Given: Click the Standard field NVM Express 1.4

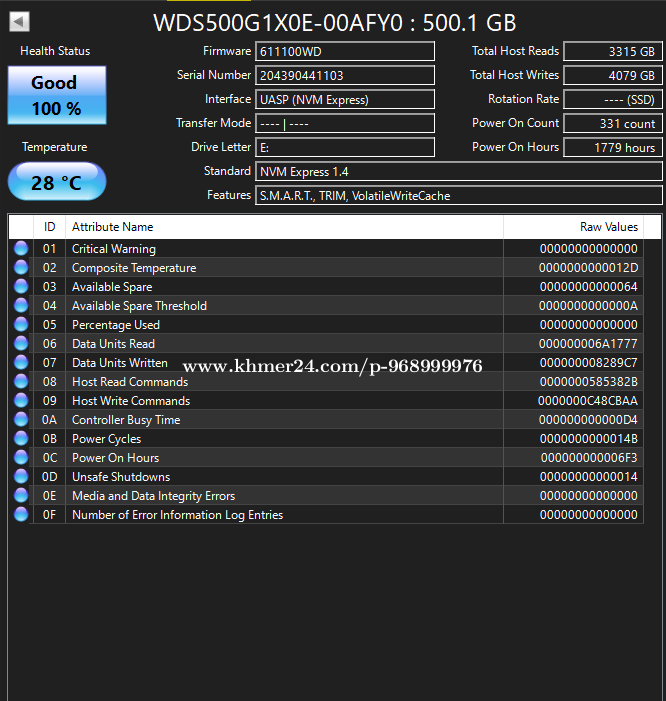Looking at the screenshot, I should tap(459, 171).
